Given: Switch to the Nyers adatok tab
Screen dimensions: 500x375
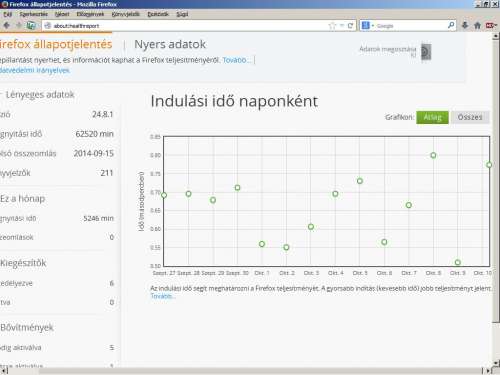Looking at the screenshot, I should point(170,44).
